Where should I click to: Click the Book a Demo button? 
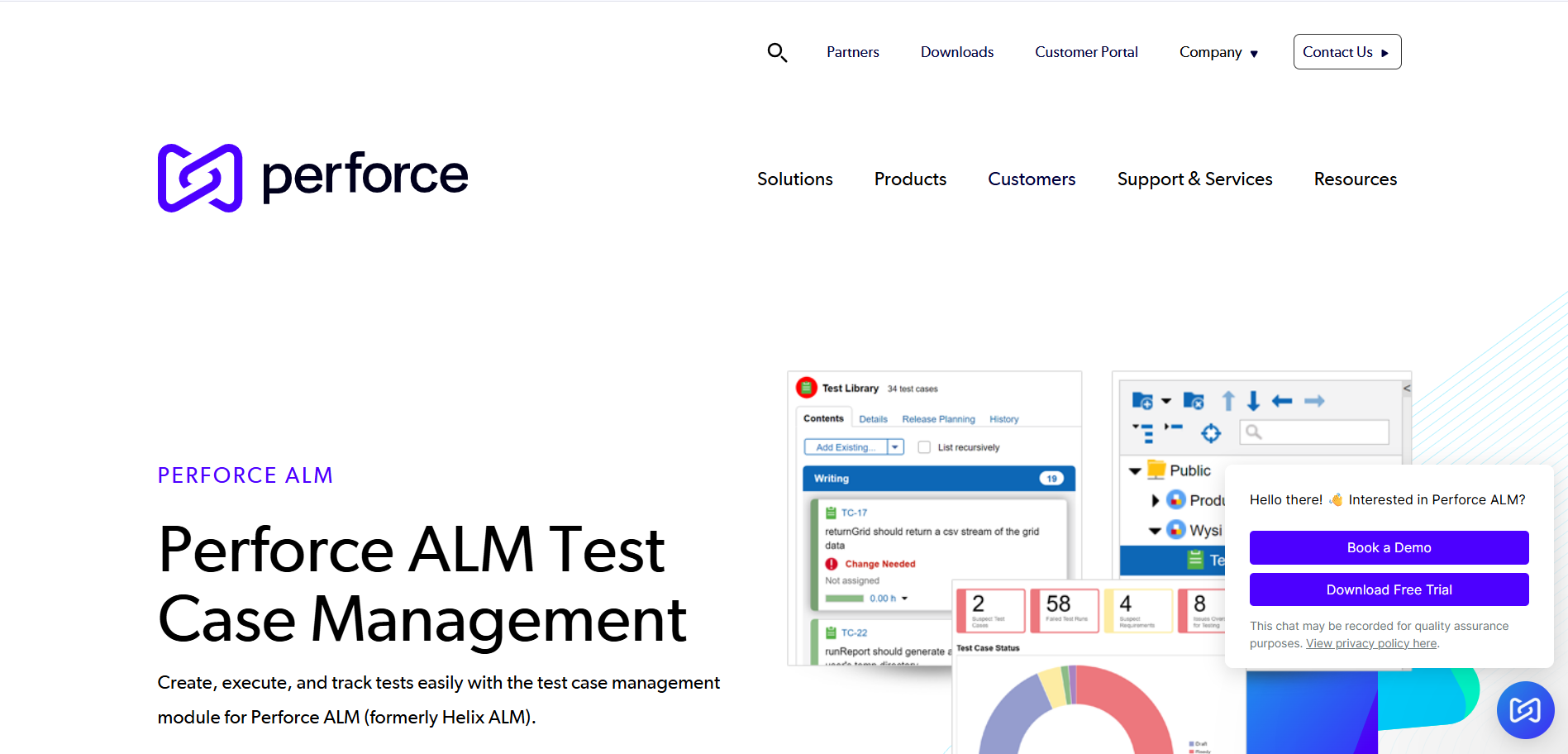point(1389,547)
